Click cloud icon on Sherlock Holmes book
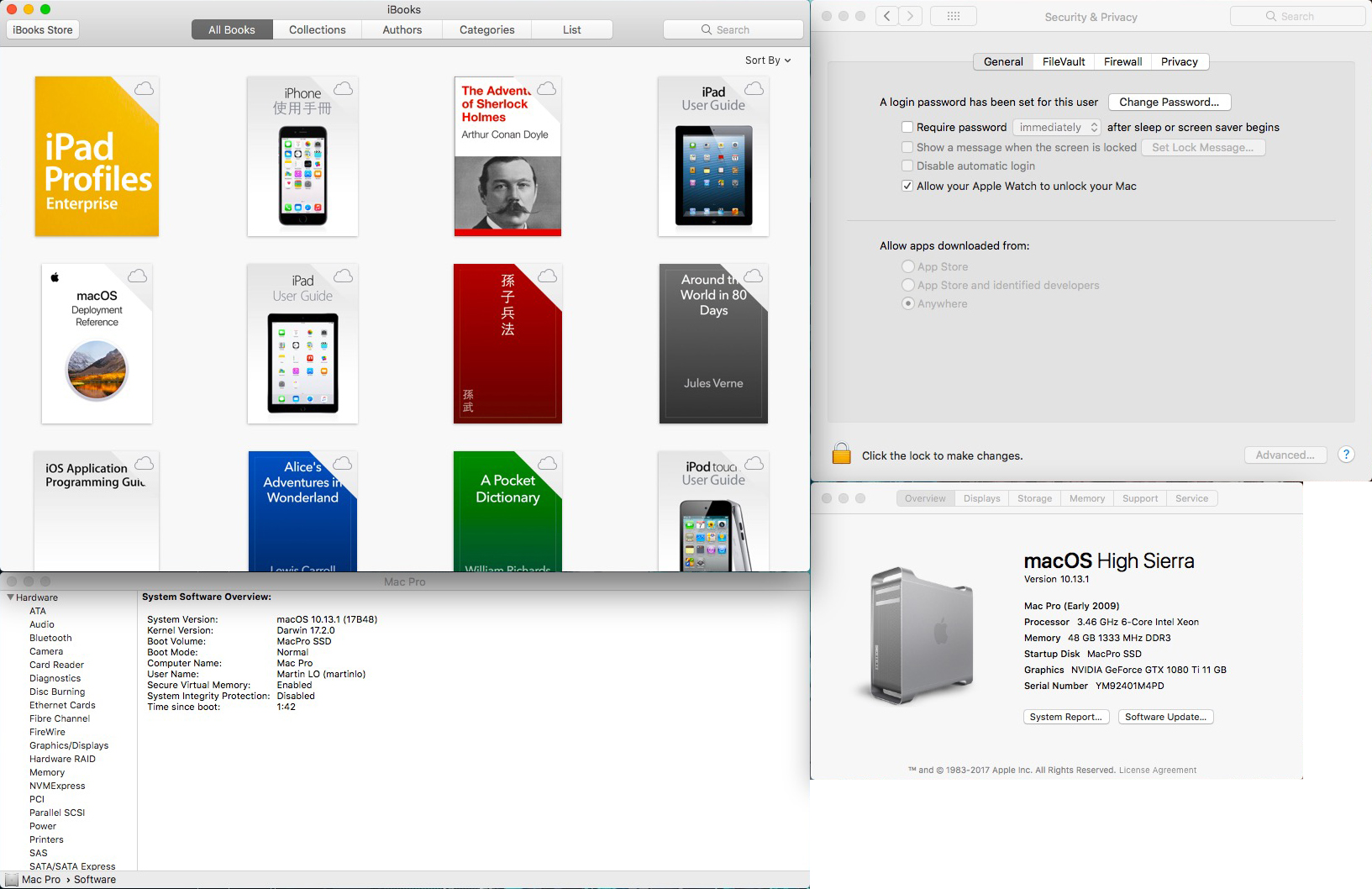 [546, 88]
